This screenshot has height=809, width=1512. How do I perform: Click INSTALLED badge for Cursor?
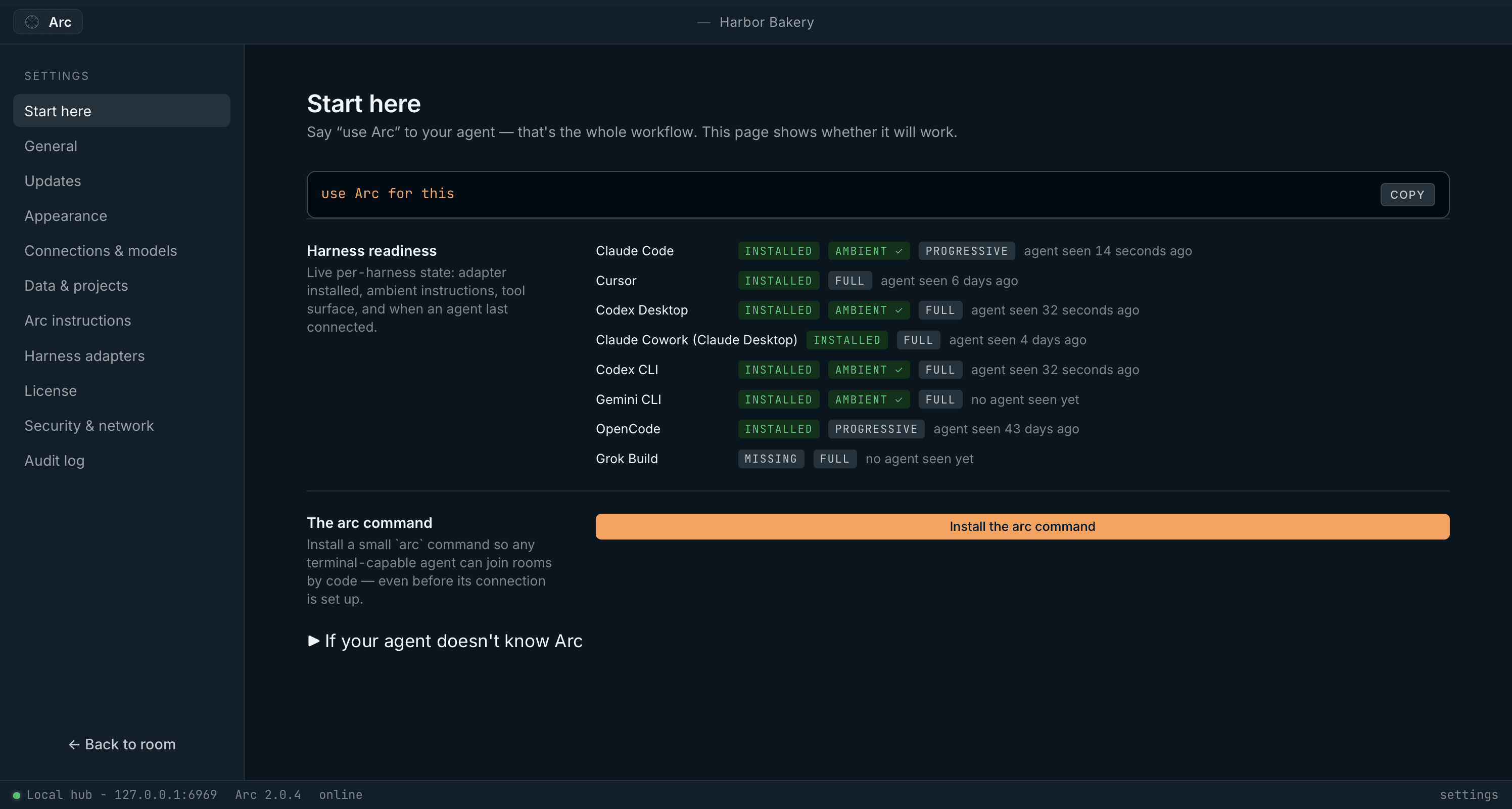pyautogui.click(x=778, y=281)
